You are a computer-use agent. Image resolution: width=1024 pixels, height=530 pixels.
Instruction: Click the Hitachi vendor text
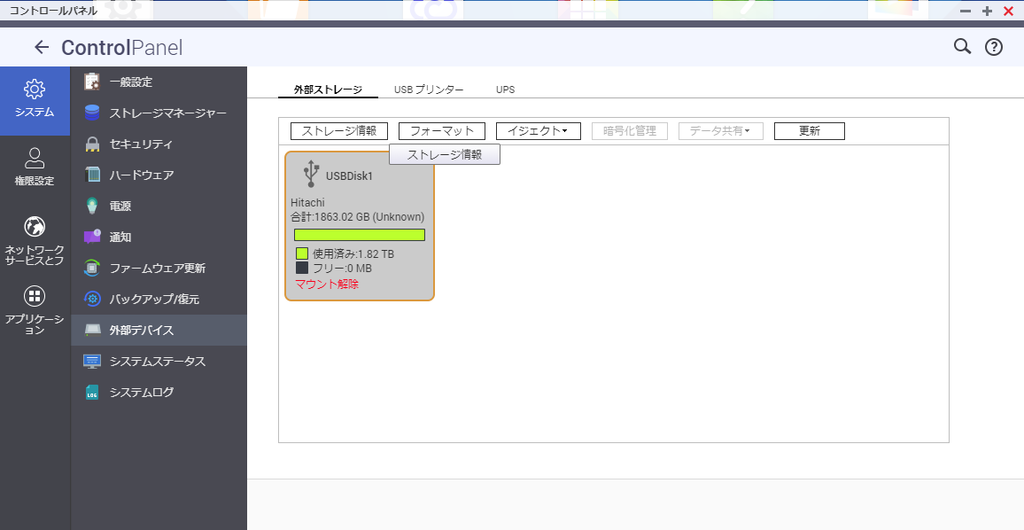point(308,203)
